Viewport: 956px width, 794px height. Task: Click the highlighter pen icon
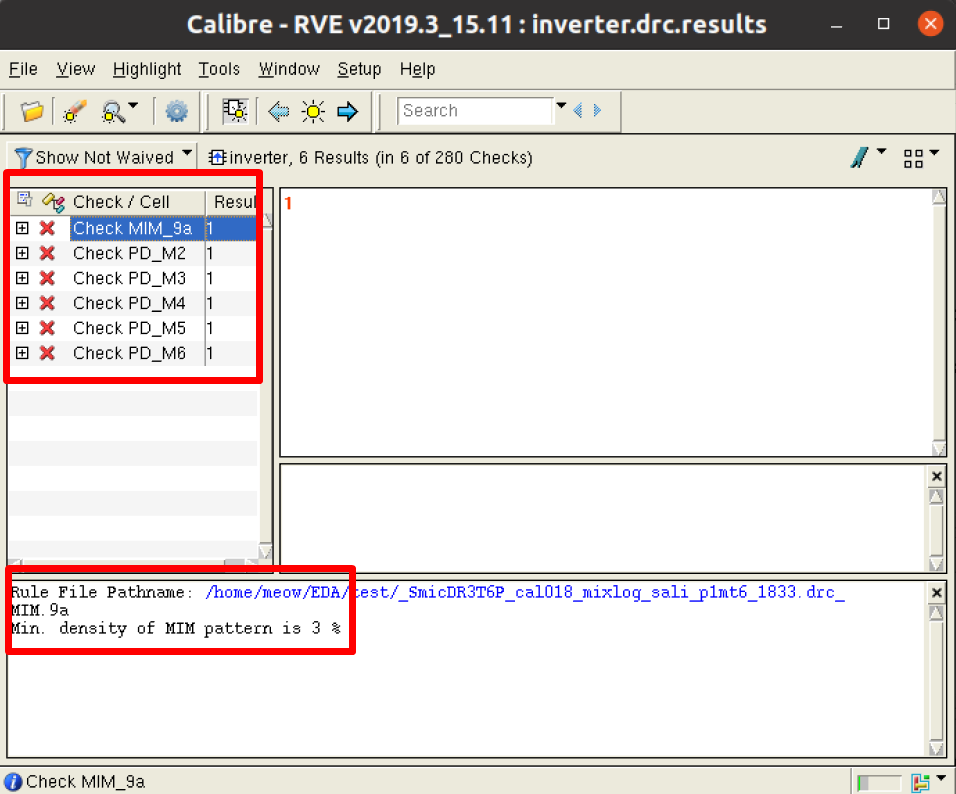point(858,156)
